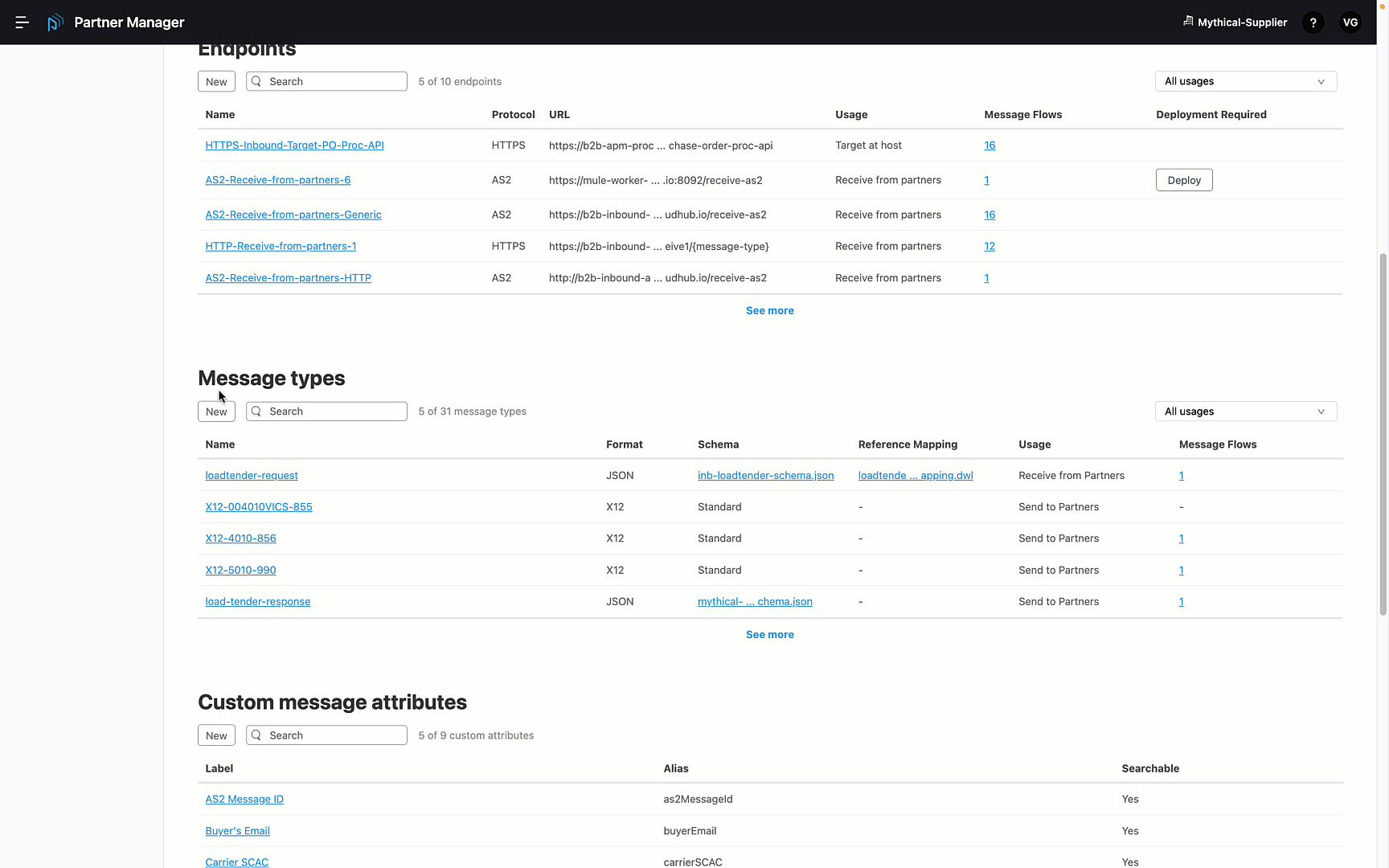Focus the Message types search field
Screen dimensions: 1389x868
(x=326, y=411)
